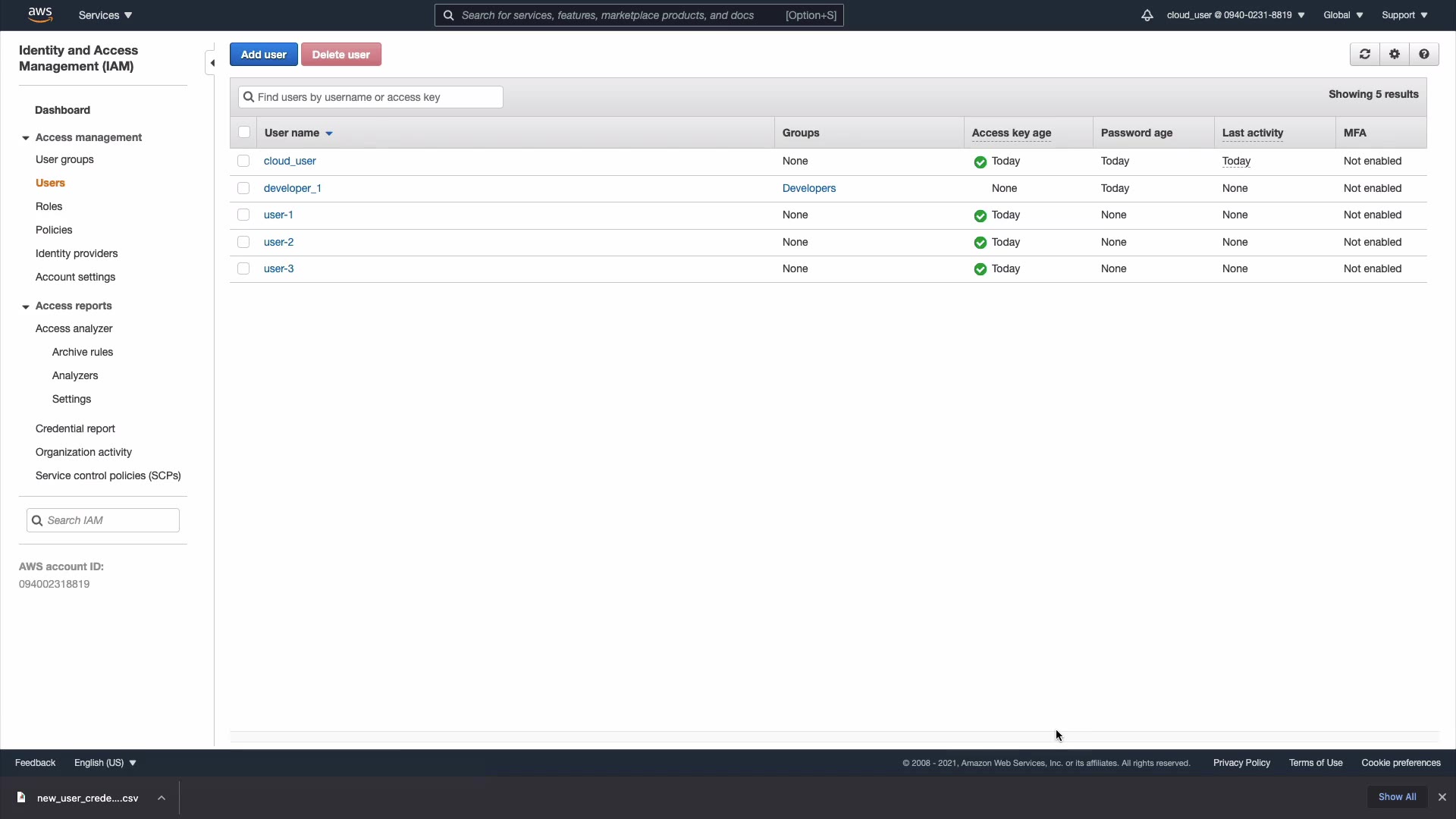Image resolution: width=1456 pixels, height=819 pixels.
Task: Open Roles in the sidebar
Action: tap(49, 206)
